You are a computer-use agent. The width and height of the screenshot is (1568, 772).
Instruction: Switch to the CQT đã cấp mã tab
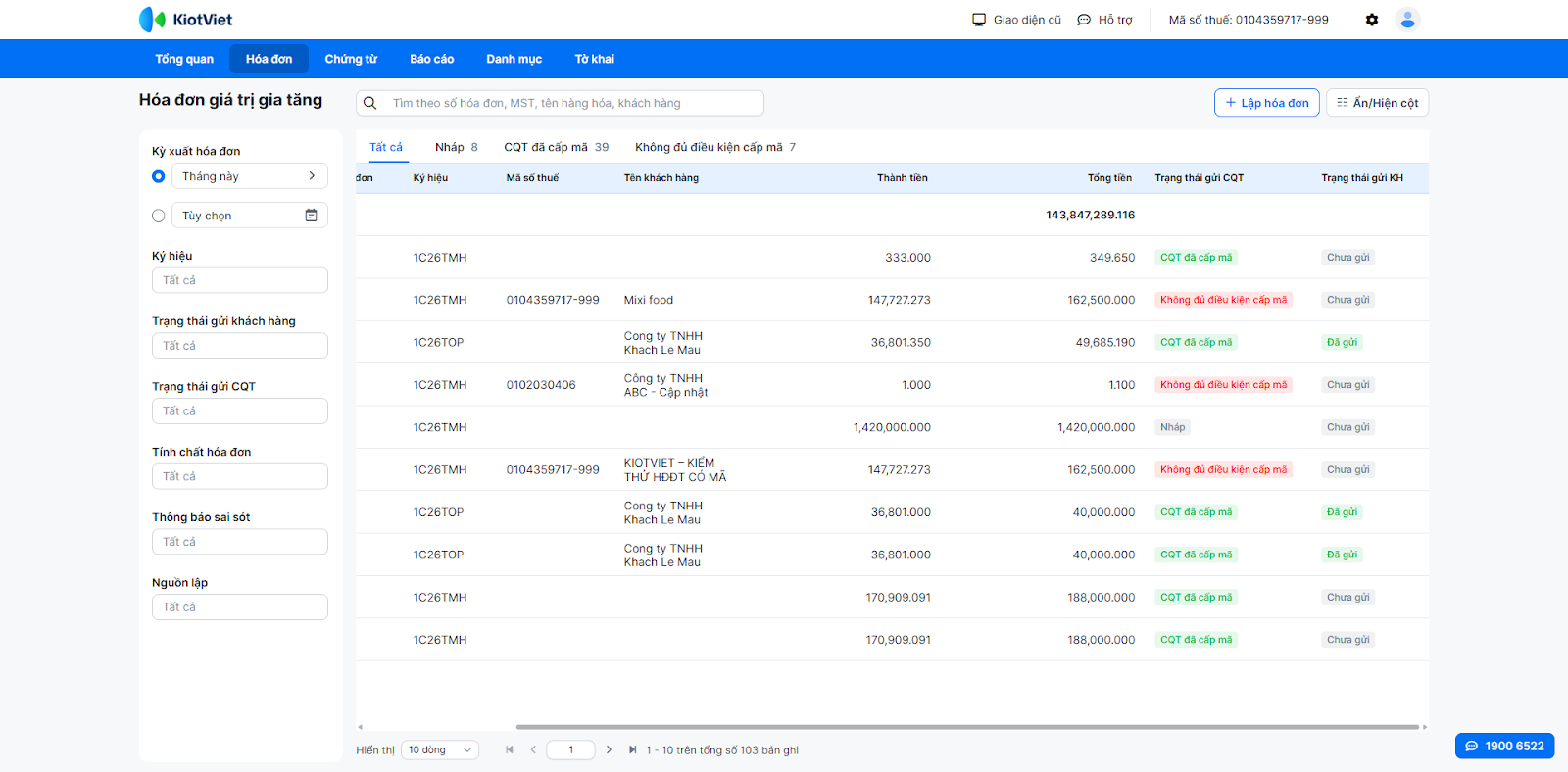[x=556, y=147]
